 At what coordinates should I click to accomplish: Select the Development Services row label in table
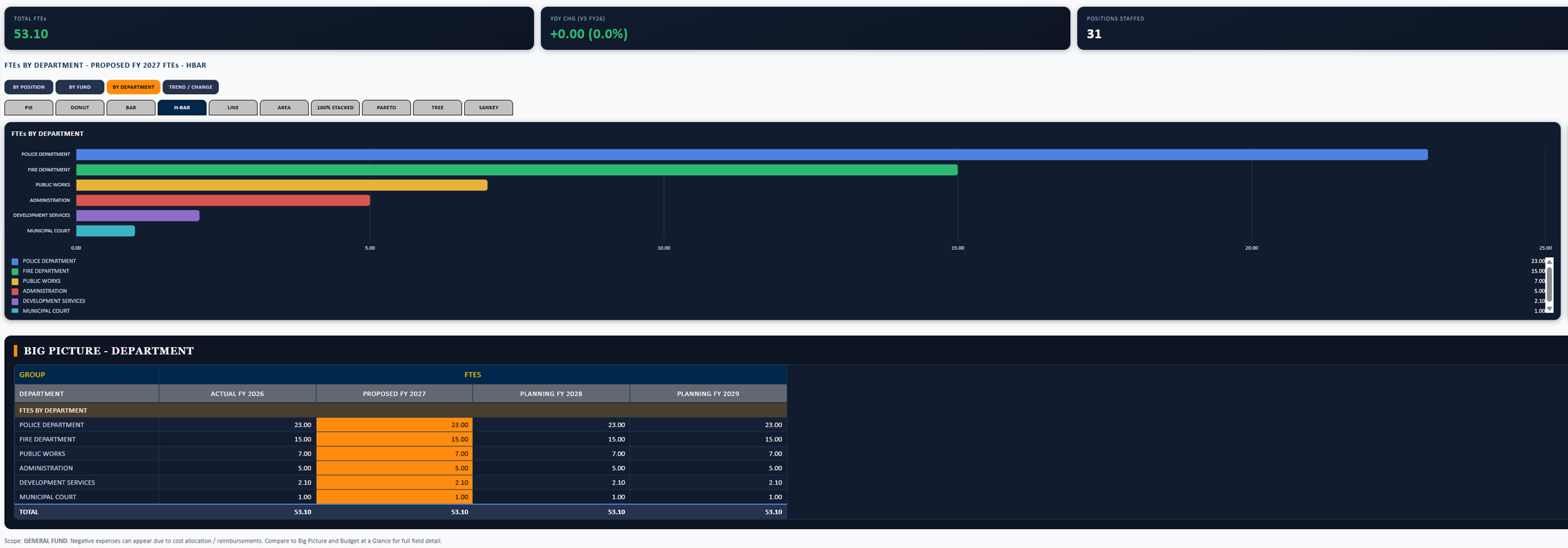(x=57, y=483)
